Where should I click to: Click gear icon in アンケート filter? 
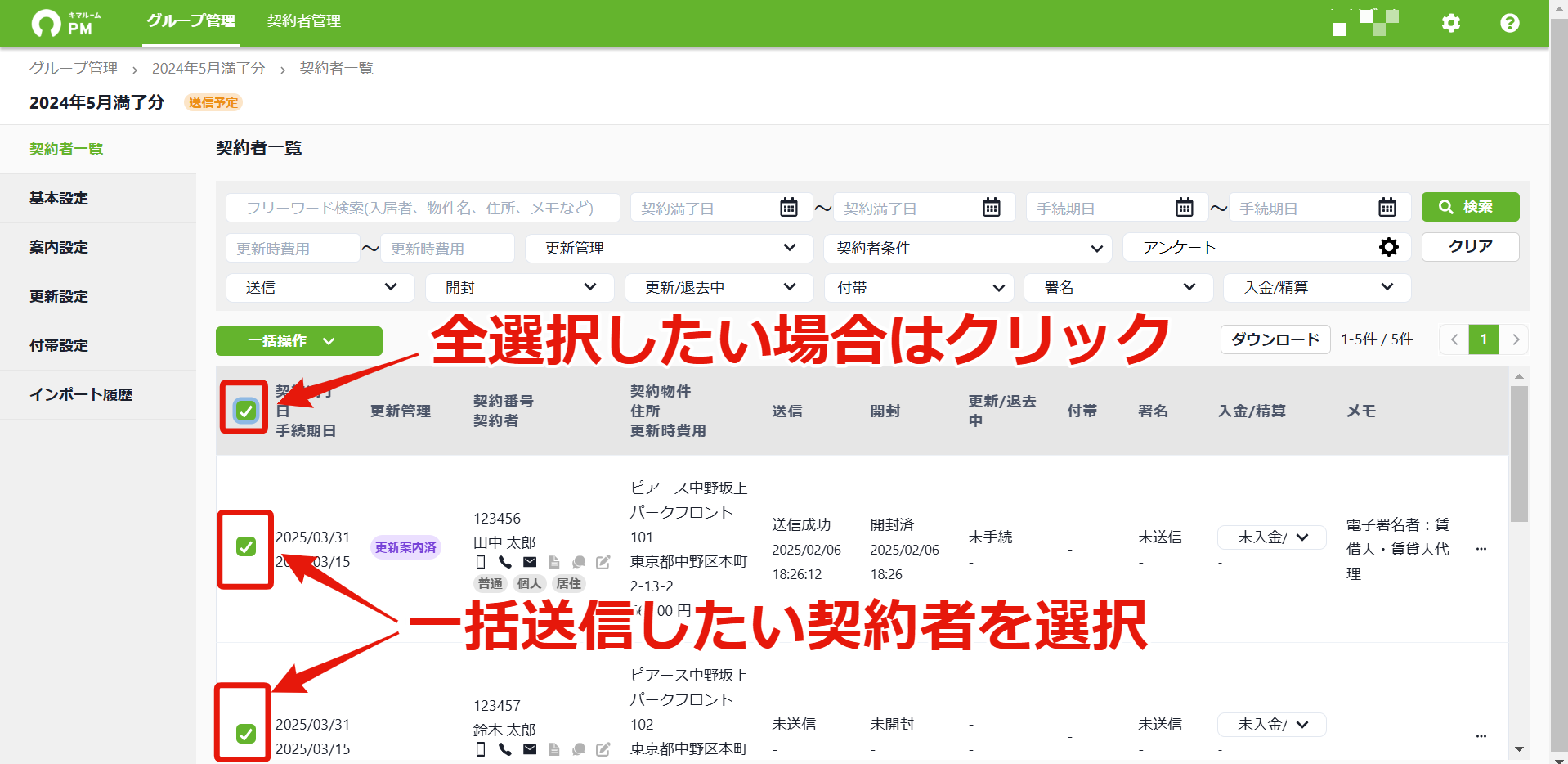pyautogui.click(x=1389, y=247)
